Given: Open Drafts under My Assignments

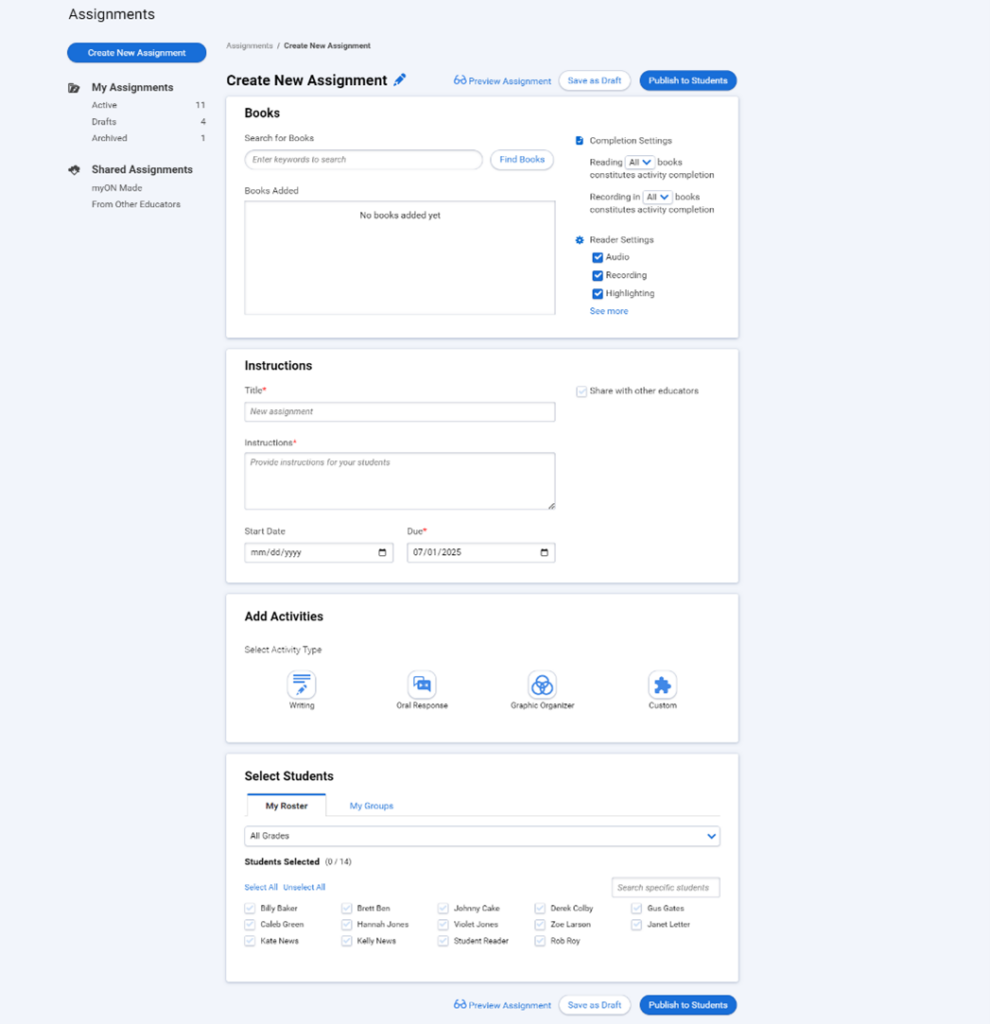Looking at the screenshot, I should (104, 122).
